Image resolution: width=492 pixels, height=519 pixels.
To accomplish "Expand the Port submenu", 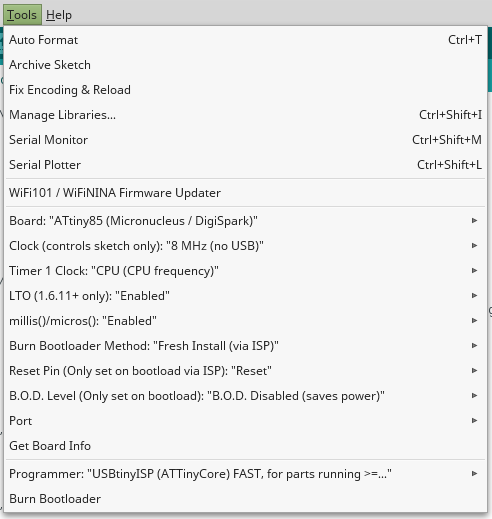I will tap(245, 421).
